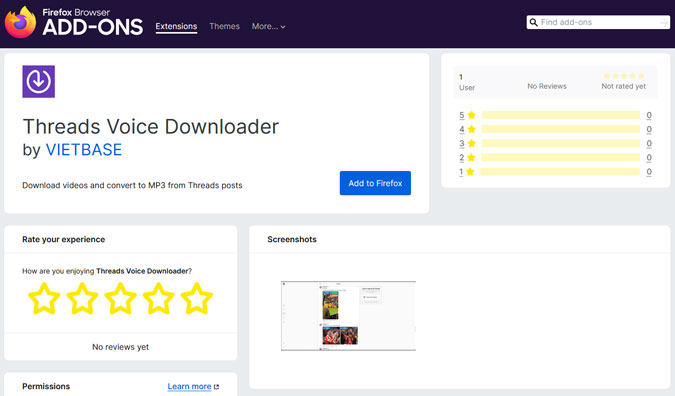Viewport: 675px width, 396px height.
Task: Select the fourth rating star
Action: click(x=158, y=298)
